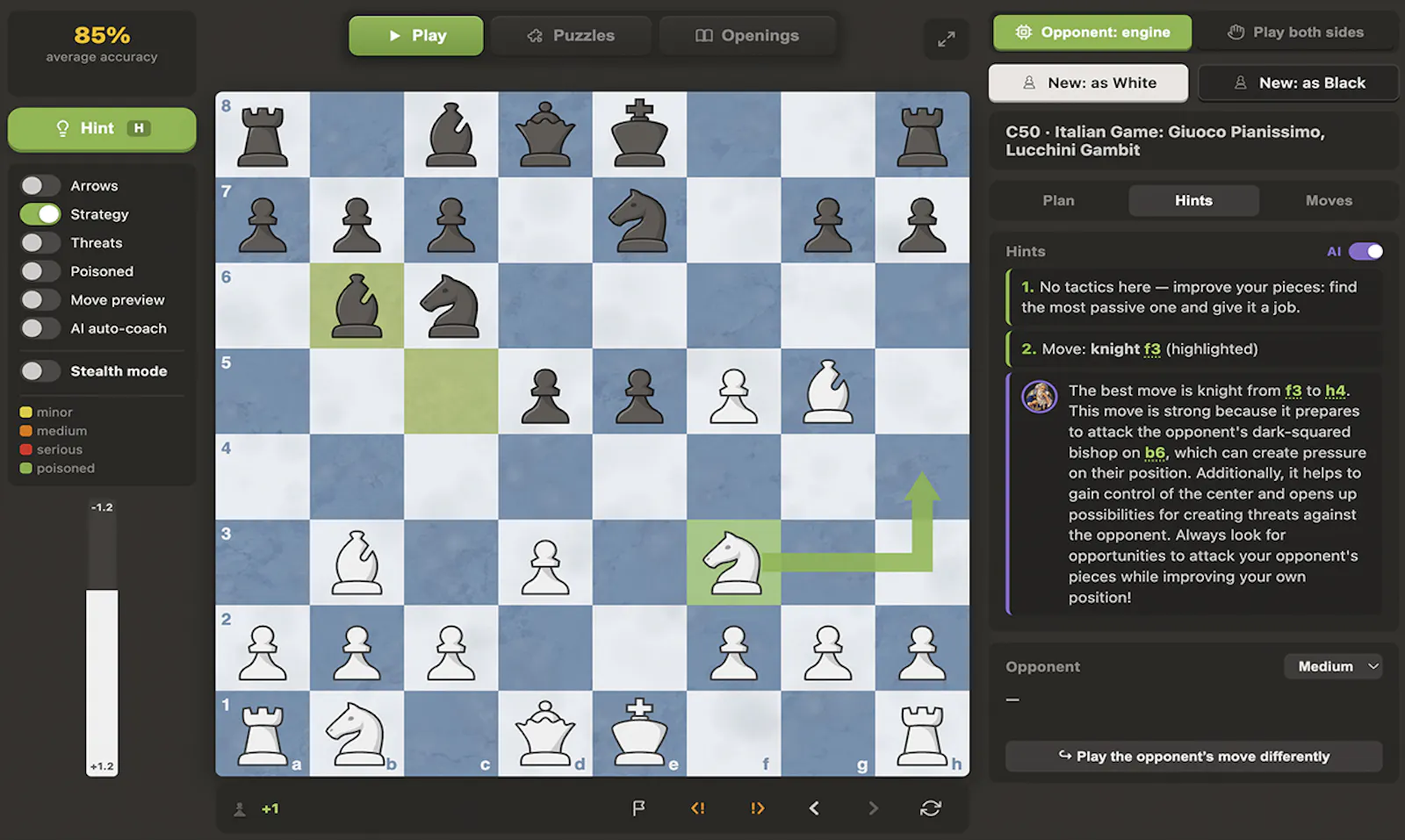The image size is (1405, 840).
Task: Turn on AI auto-coach
Action: click(40, 328)
